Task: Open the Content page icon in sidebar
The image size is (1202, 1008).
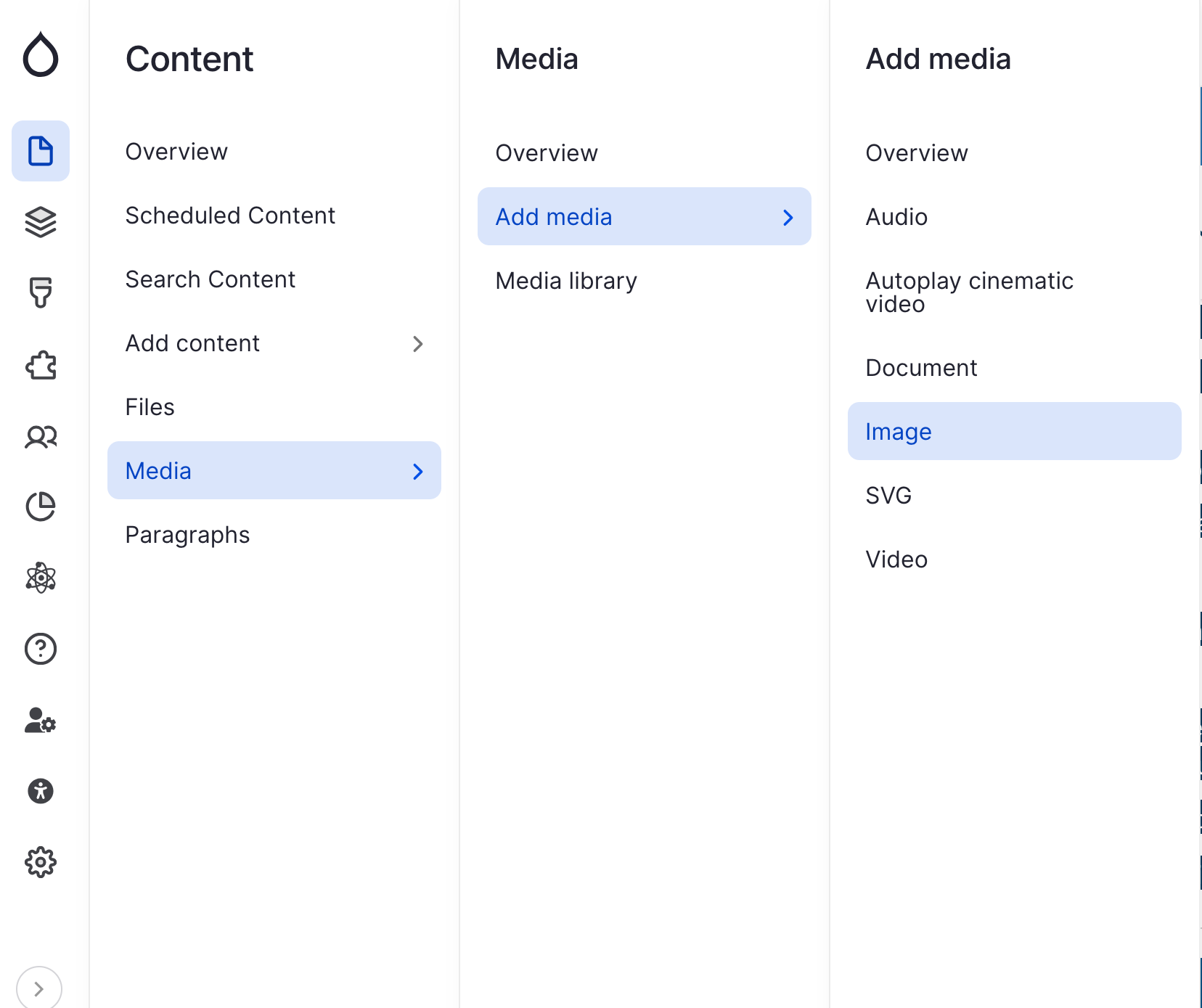Action: (x=41, y=151)
